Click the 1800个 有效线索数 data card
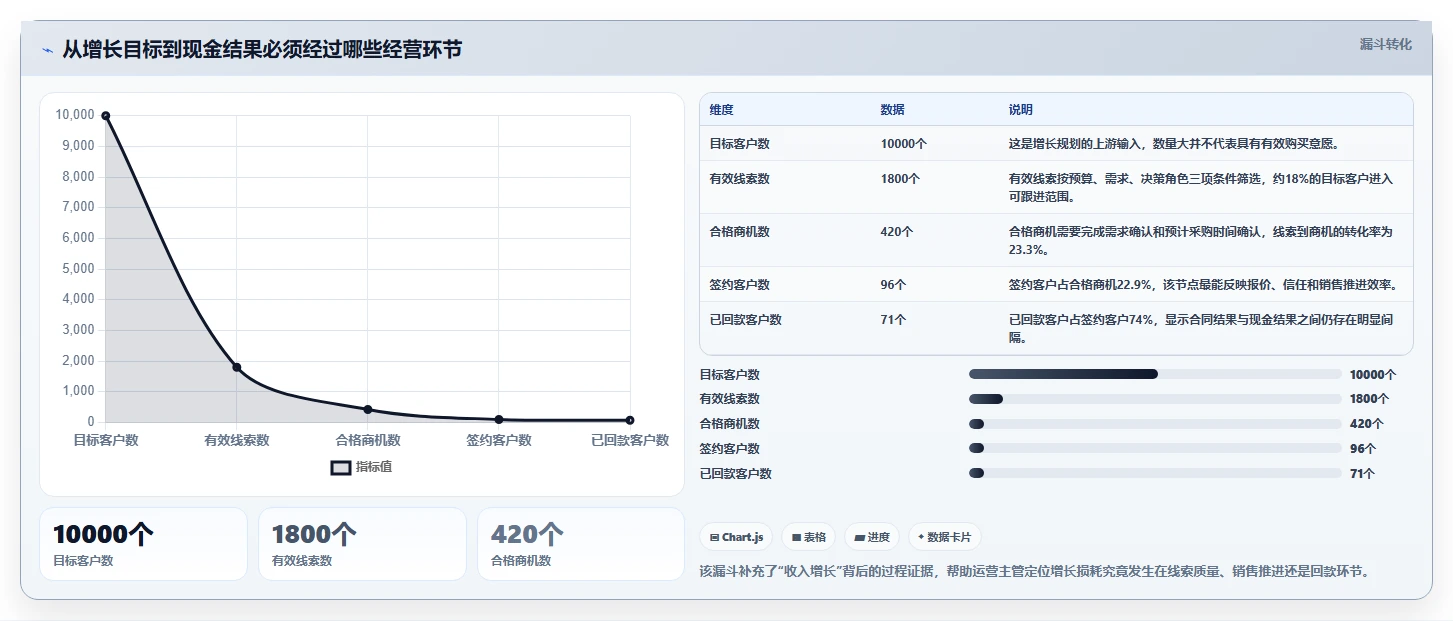 coord(362,544)
